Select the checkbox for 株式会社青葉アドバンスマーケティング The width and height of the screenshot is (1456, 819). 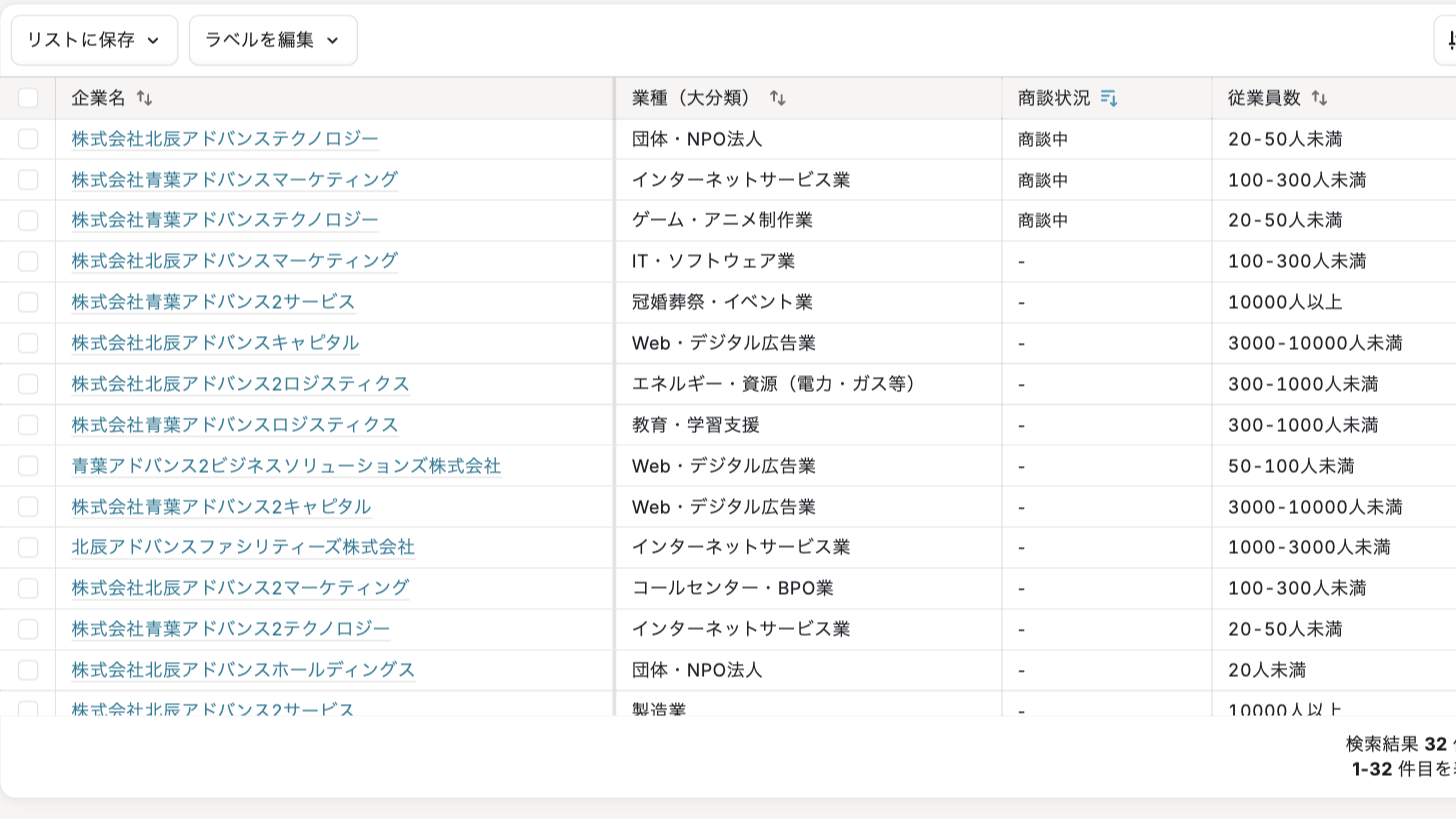click(x=28, y=180)
